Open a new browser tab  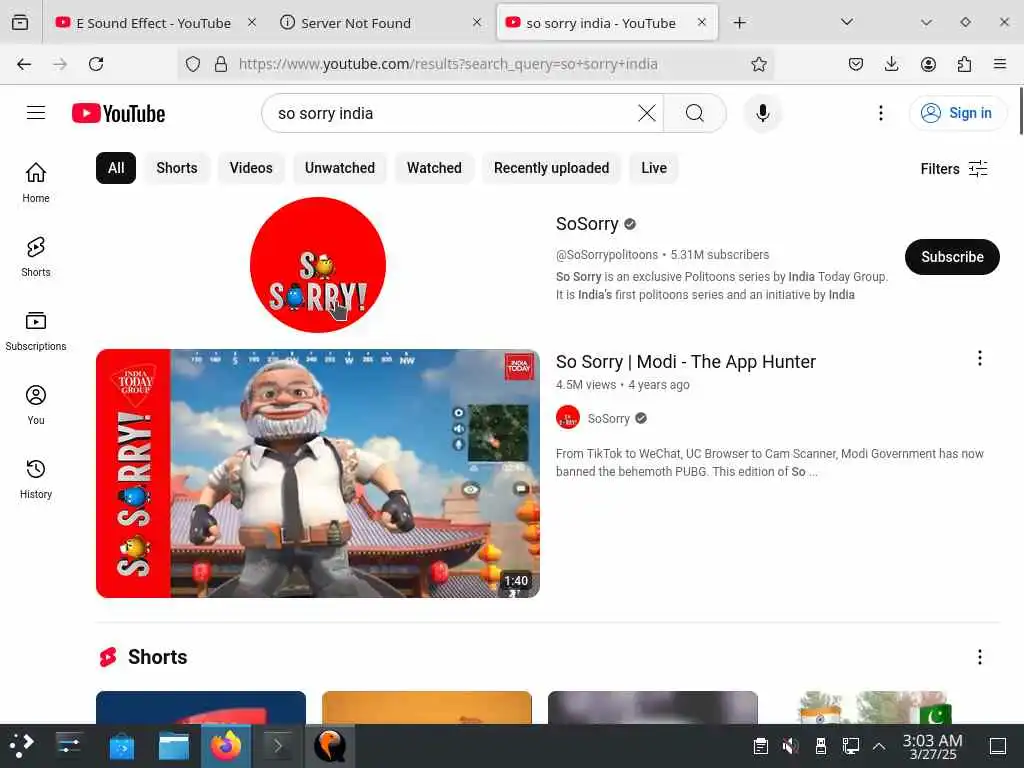coord(739,23)
